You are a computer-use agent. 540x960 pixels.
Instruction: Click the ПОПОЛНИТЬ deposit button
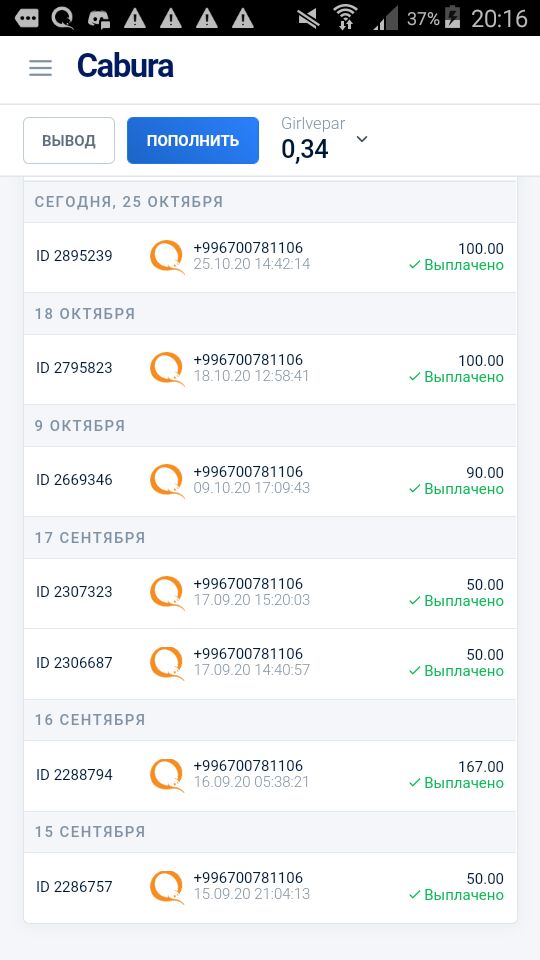193,140
